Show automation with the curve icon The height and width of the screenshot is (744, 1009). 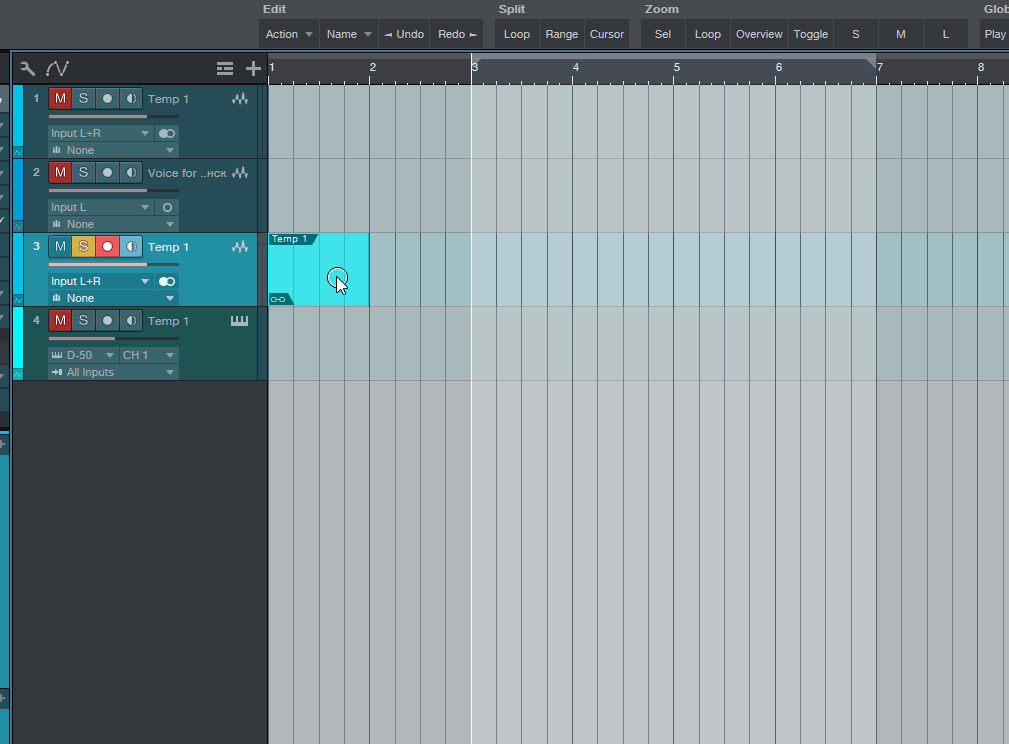coord(57,68)
